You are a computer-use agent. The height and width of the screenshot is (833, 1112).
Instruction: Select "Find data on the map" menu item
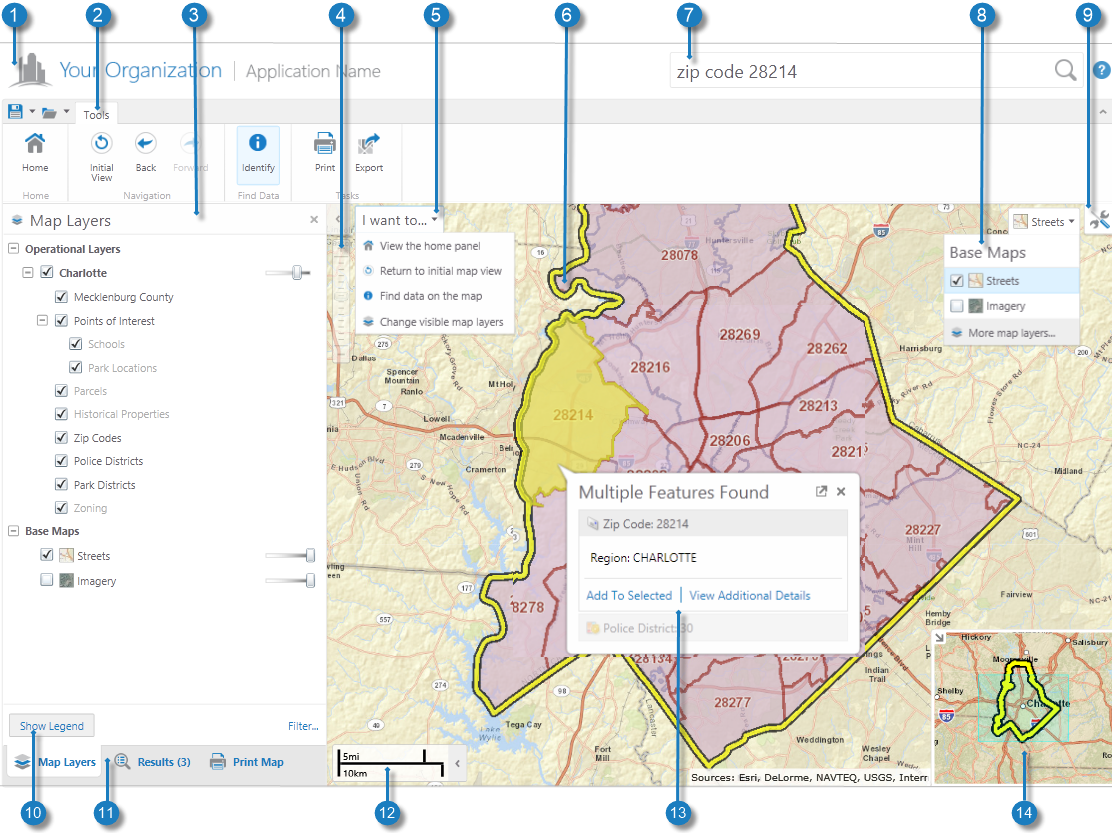coord(430,296)
